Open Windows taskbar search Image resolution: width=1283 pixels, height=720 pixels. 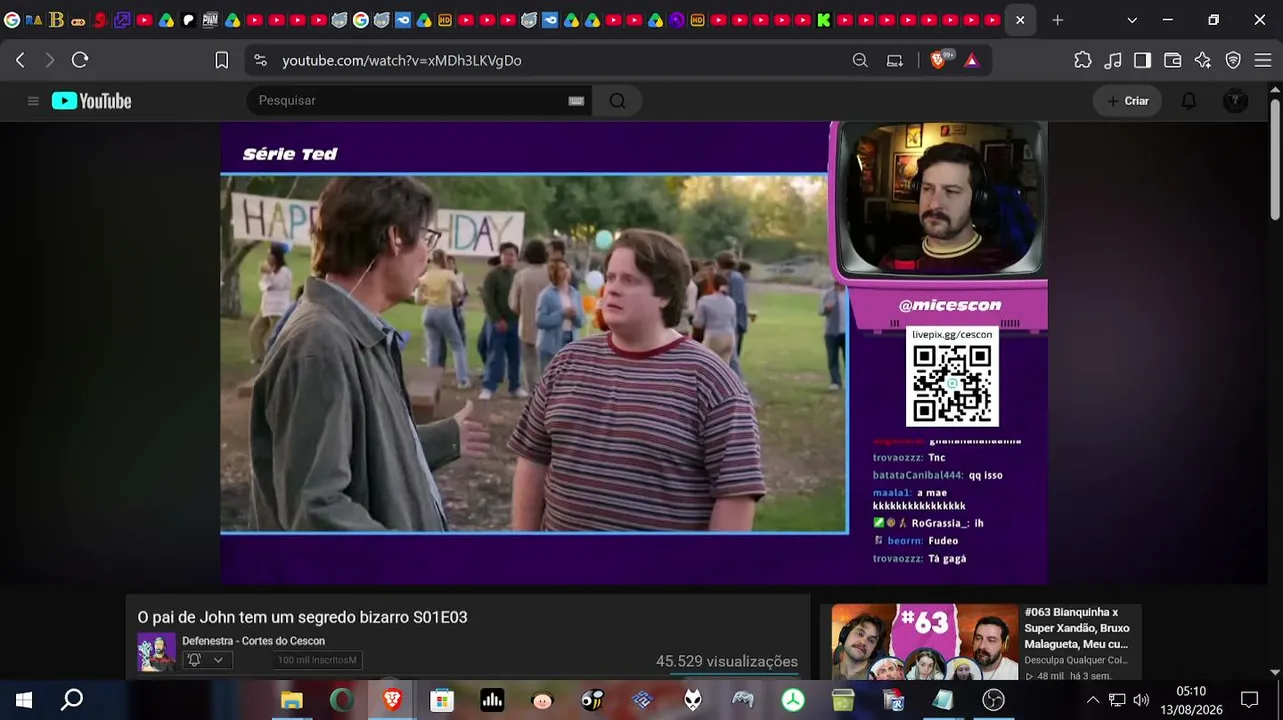[72, 700]
